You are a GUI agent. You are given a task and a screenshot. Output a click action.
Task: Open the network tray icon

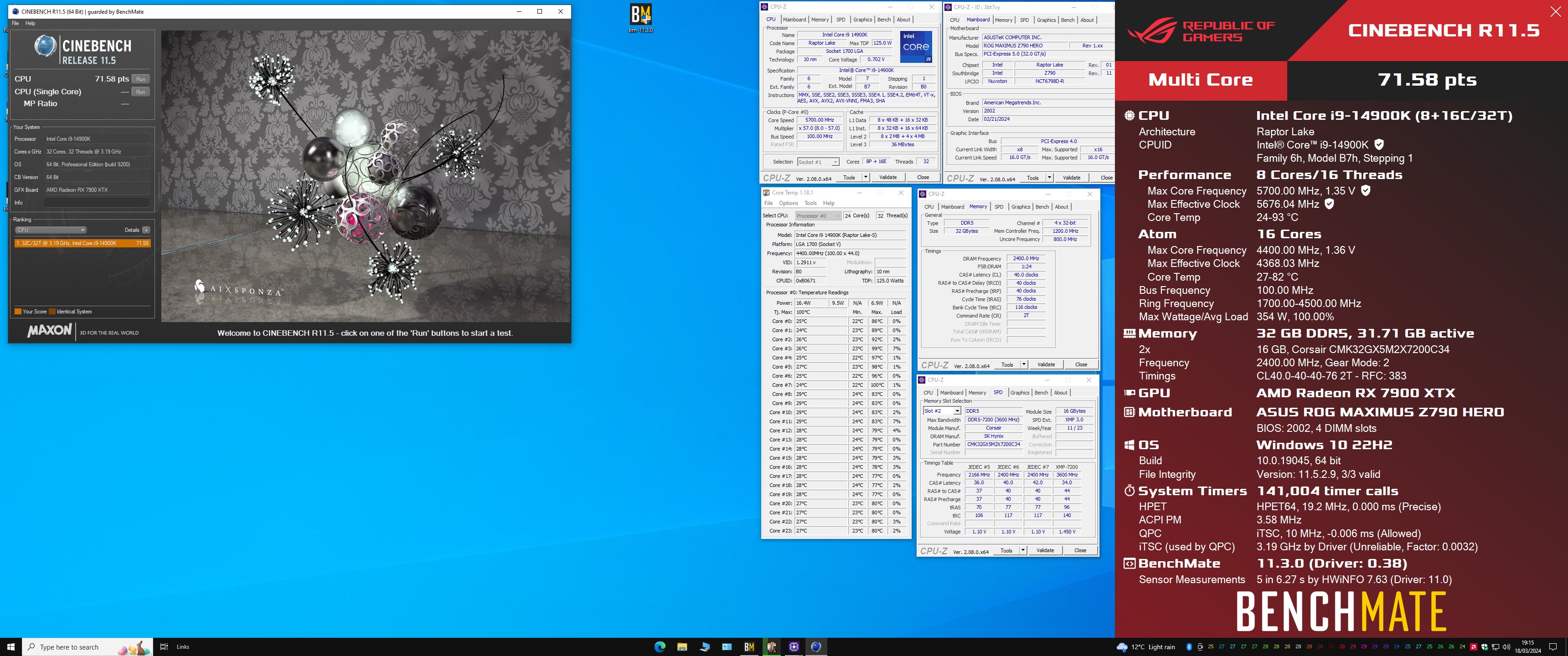1495,646
